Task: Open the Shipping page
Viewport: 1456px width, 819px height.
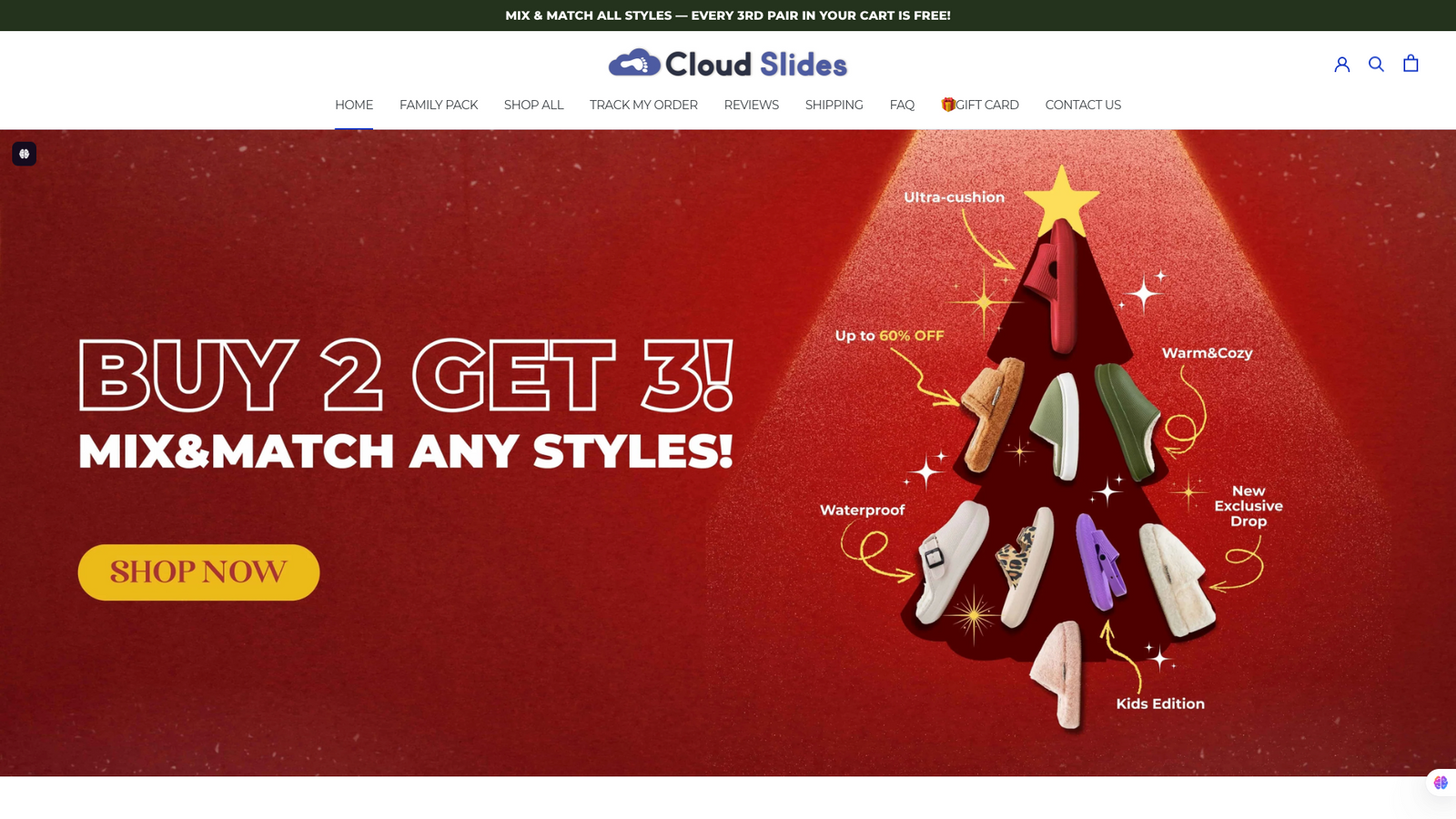Action: pos(834,105)
